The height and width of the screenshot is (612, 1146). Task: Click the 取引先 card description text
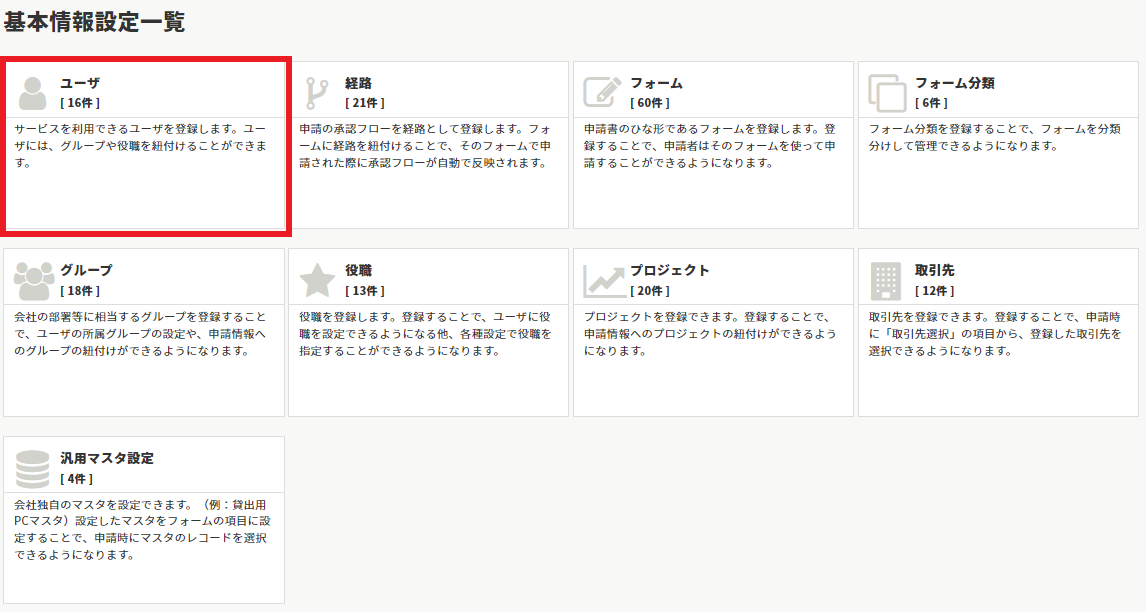point(994,334)
